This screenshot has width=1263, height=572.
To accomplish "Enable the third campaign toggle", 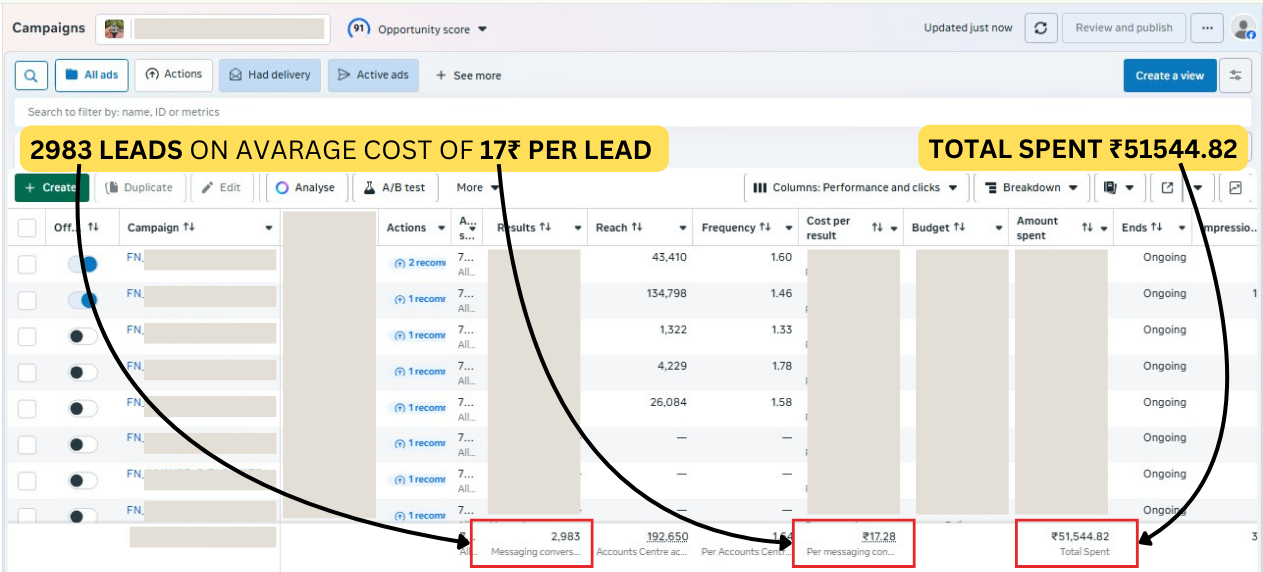I will pyautogui.click(x=83, y=336).
